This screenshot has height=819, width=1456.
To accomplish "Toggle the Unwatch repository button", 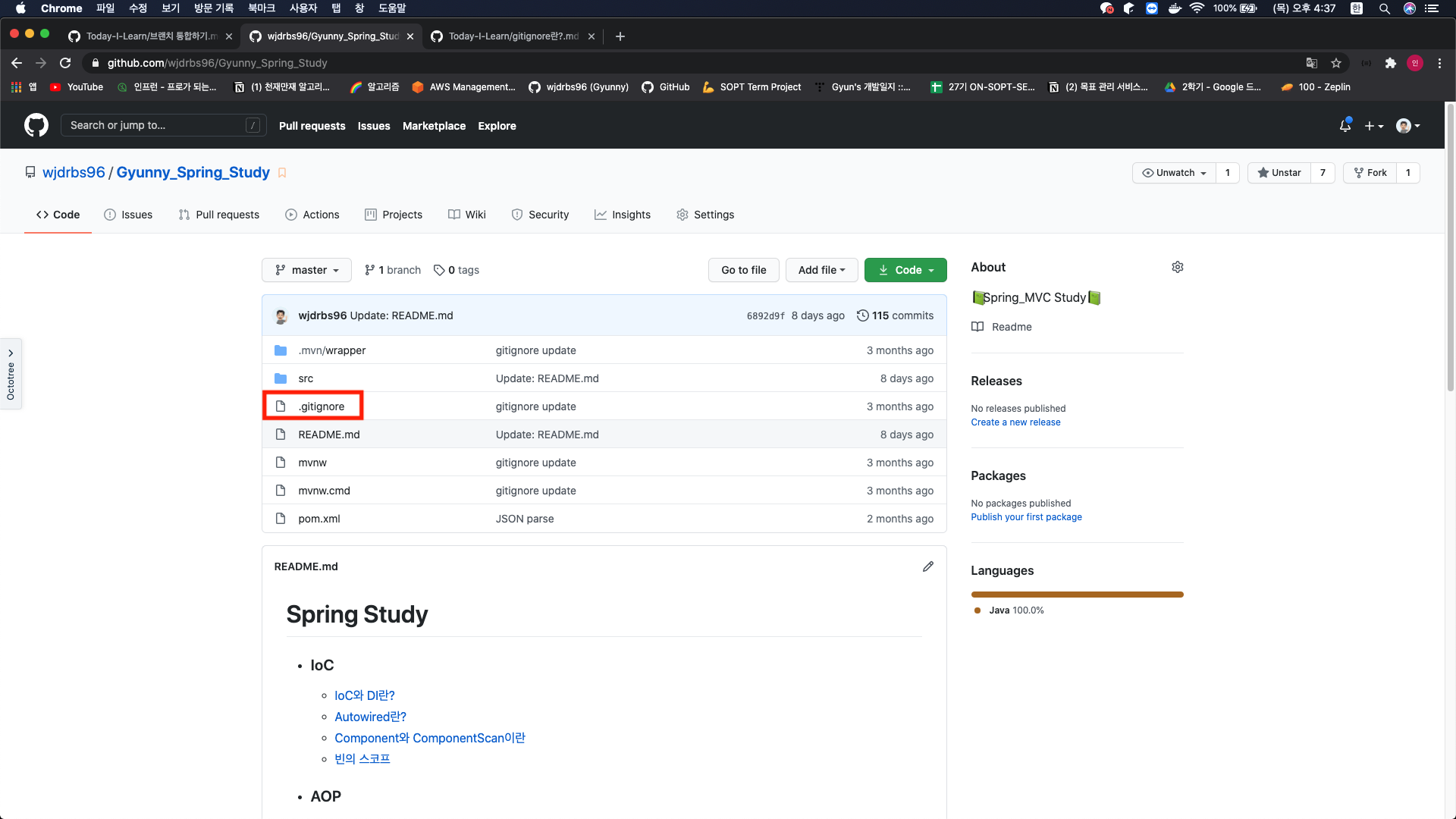I will (x=1174, y=173).
